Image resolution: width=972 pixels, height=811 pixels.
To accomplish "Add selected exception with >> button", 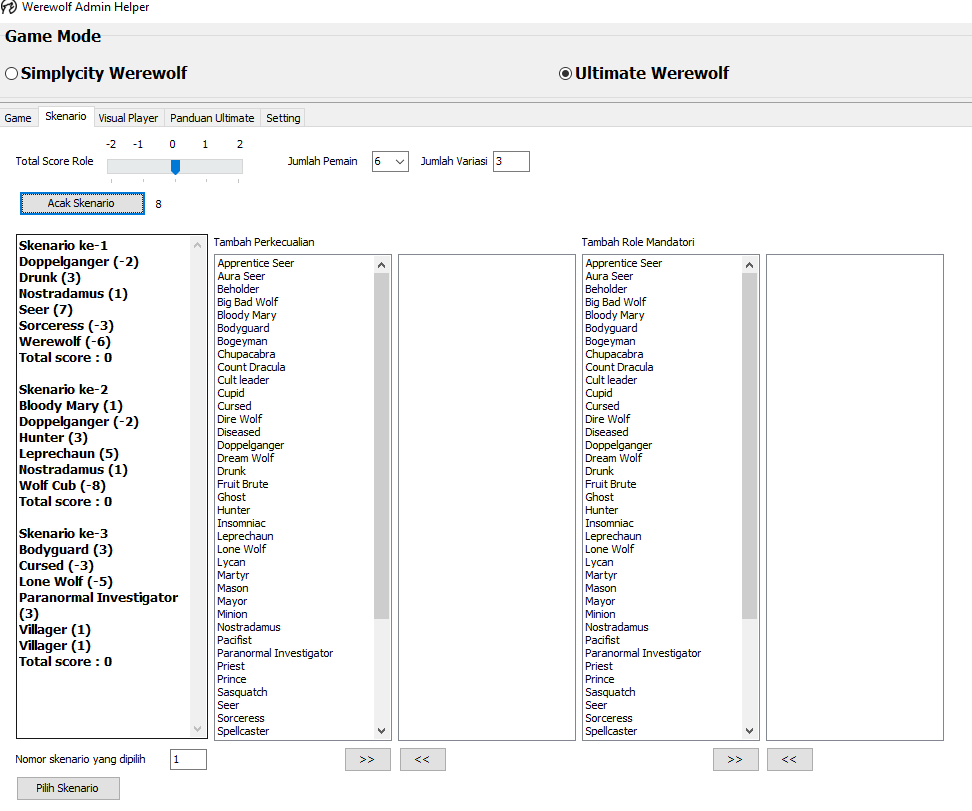I will 367,760.
